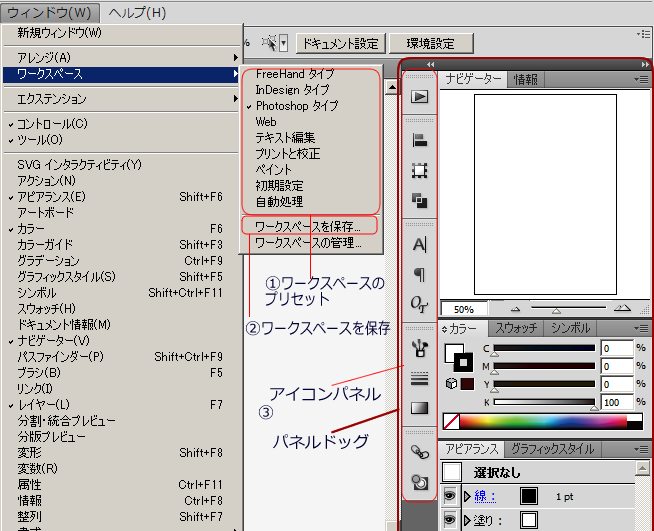Click the small dark red swatch
This screenshot has height=531, width=654.
[x=467, y=383]
